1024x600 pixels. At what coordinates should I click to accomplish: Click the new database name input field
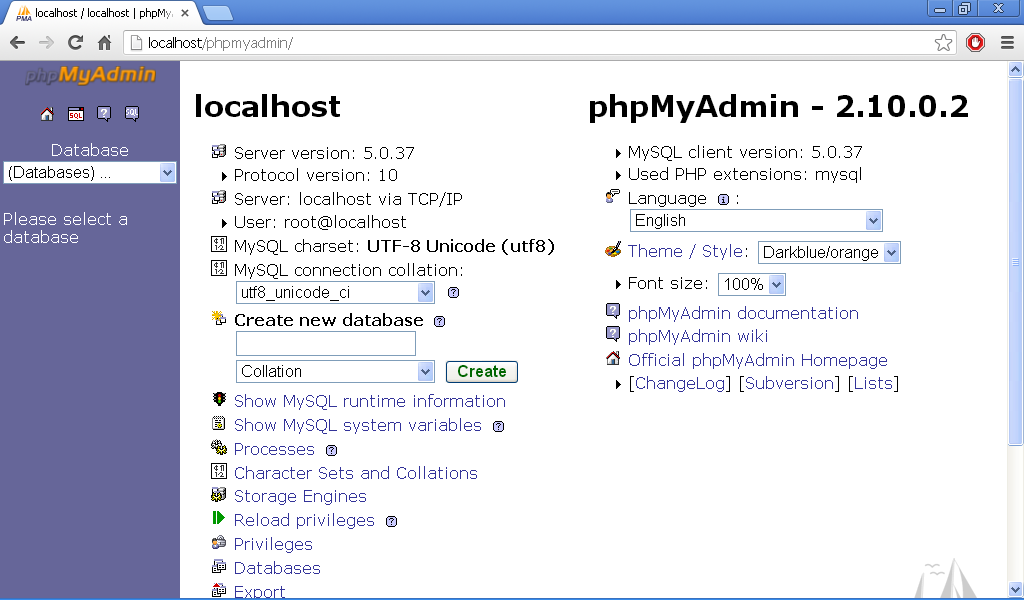tap(326, 343)
